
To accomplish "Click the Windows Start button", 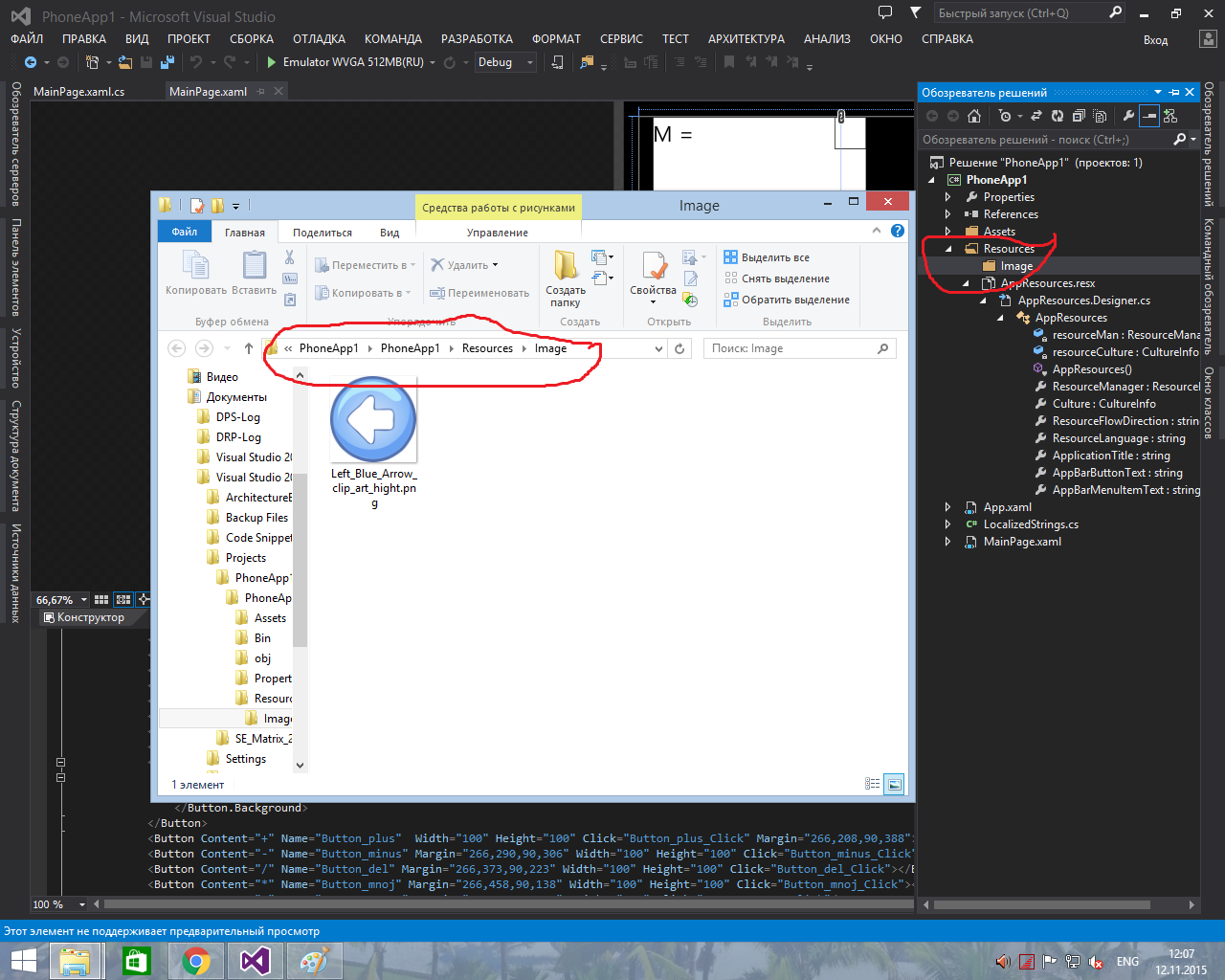I will (x=23, y=961).
